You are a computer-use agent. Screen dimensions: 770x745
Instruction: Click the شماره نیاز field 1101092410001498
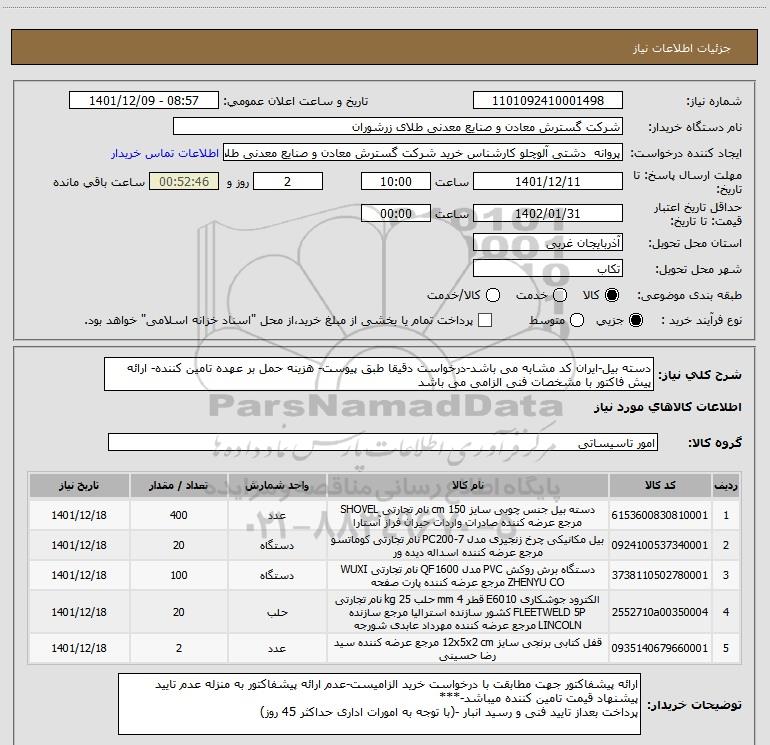pyautogui.click(x=548, y=101)
